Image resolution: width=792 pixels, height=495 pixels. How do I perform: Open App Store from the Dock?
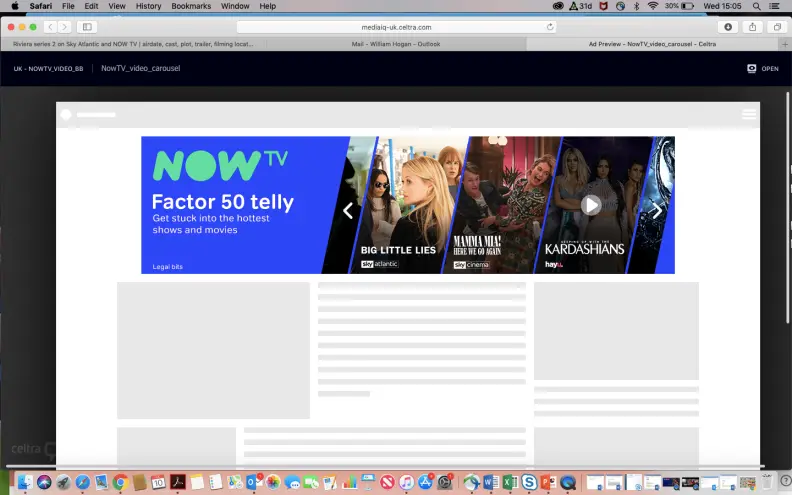click(426, 482)
